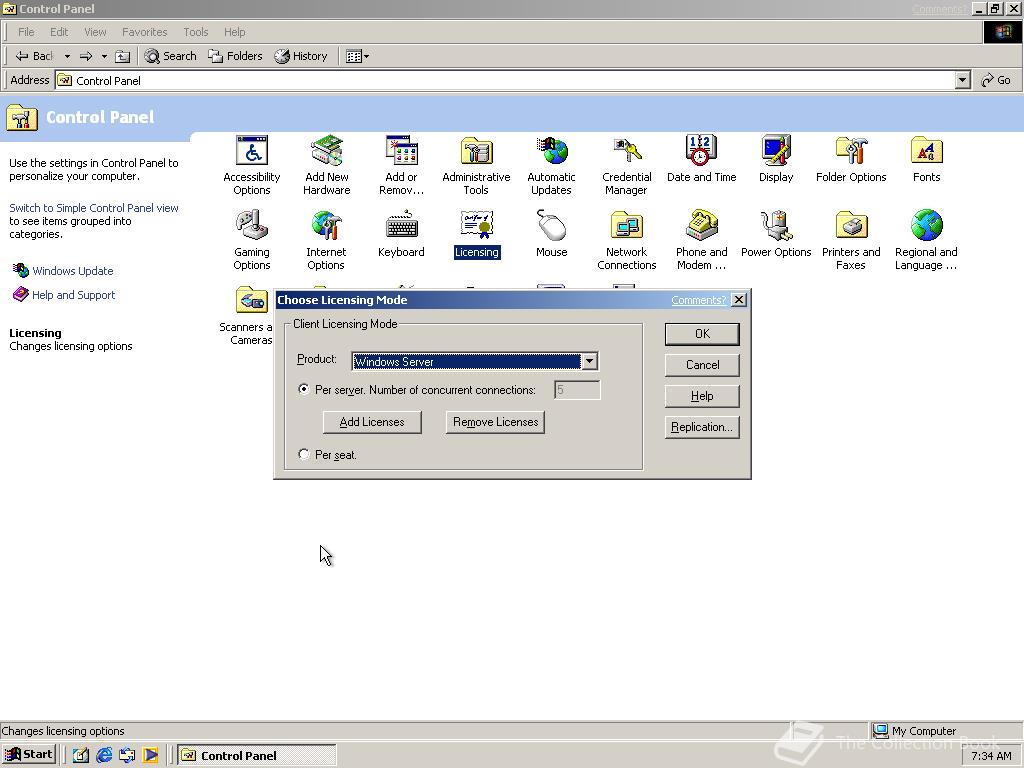The height and width of the screenshot is (768, 1024).
Task: Expand the Product dropdown list
Action: click(589, 361)
